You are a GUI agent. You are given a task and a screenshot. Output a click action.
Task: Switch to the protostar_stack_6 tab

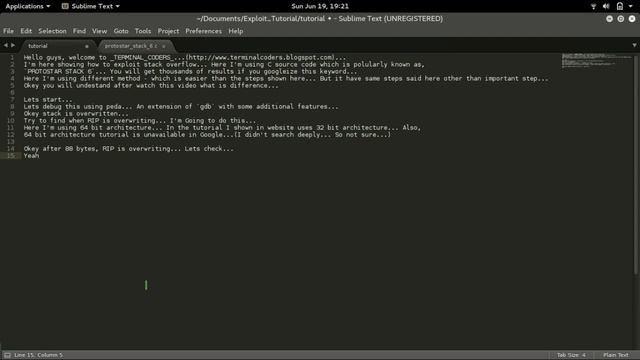(x=135, y=46)
